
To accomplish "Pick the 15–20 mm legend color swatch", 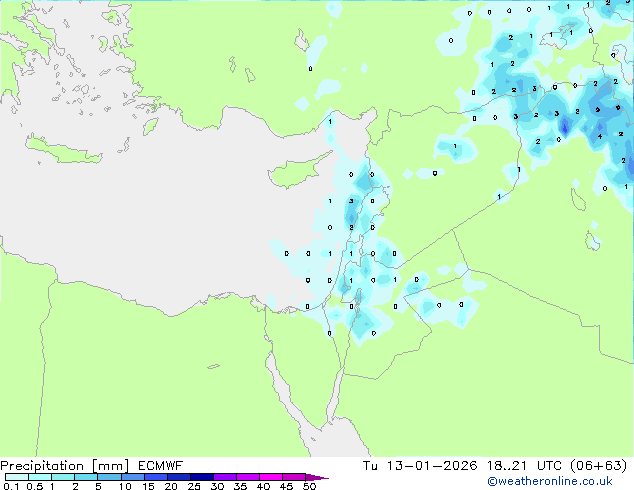I will coord(155,477).
